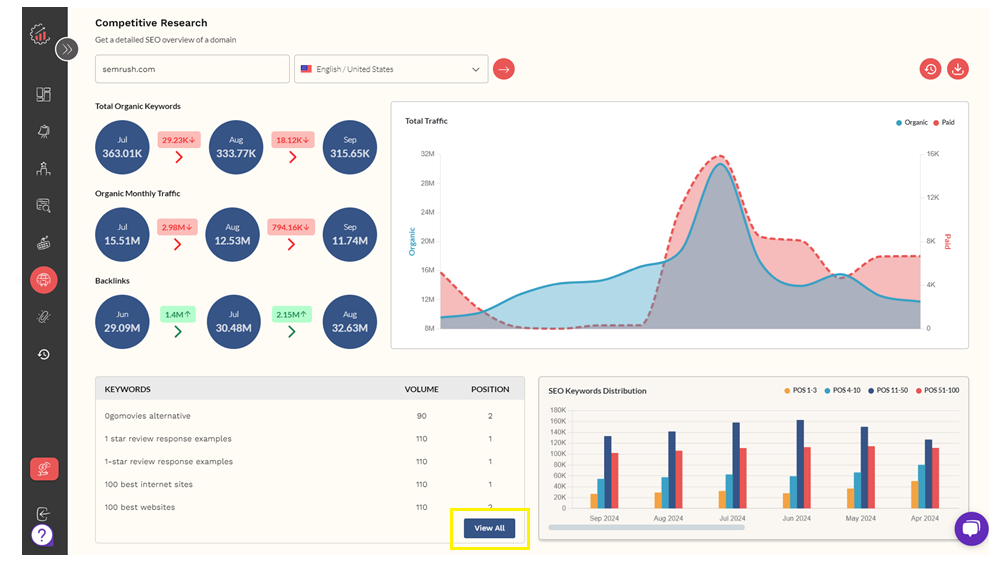Click red chevron under 18.12K keyword change
Image resolution: width=1005 pixels, height=564 pixels.
(292, 158)
